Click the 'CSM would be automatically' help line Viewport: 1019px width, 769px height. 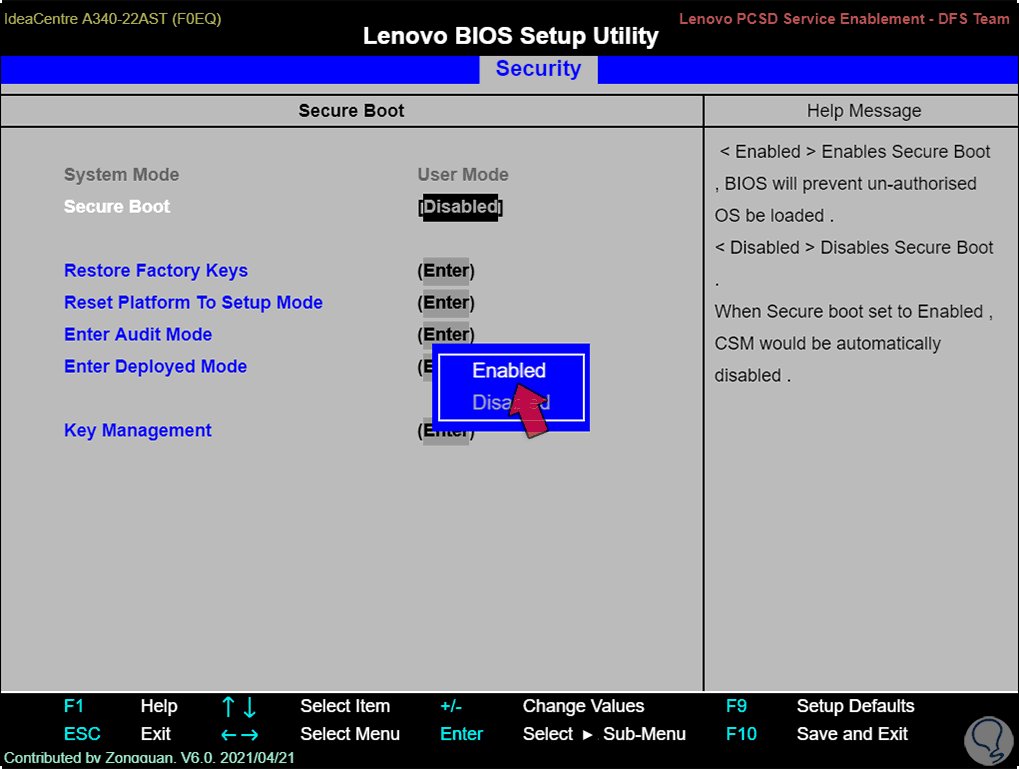pyautogui.click(x=827, y=343)
